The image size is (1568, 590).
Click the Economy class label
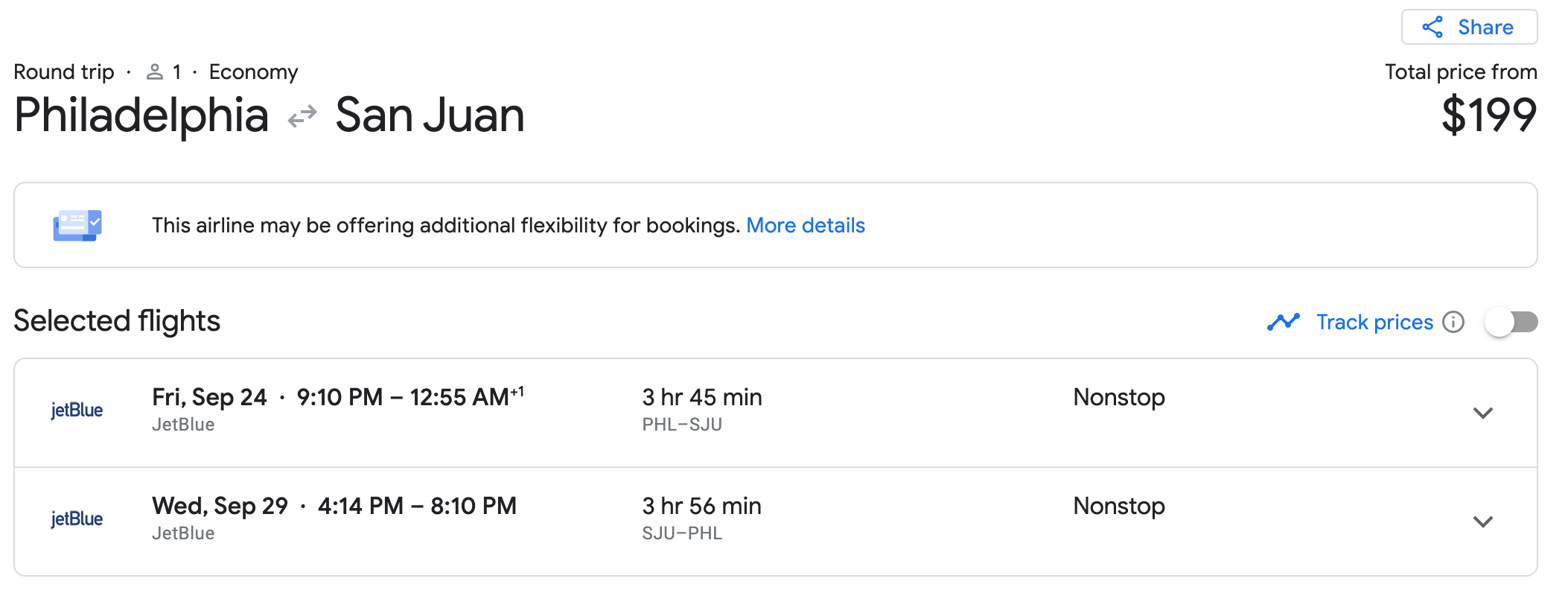253,72
